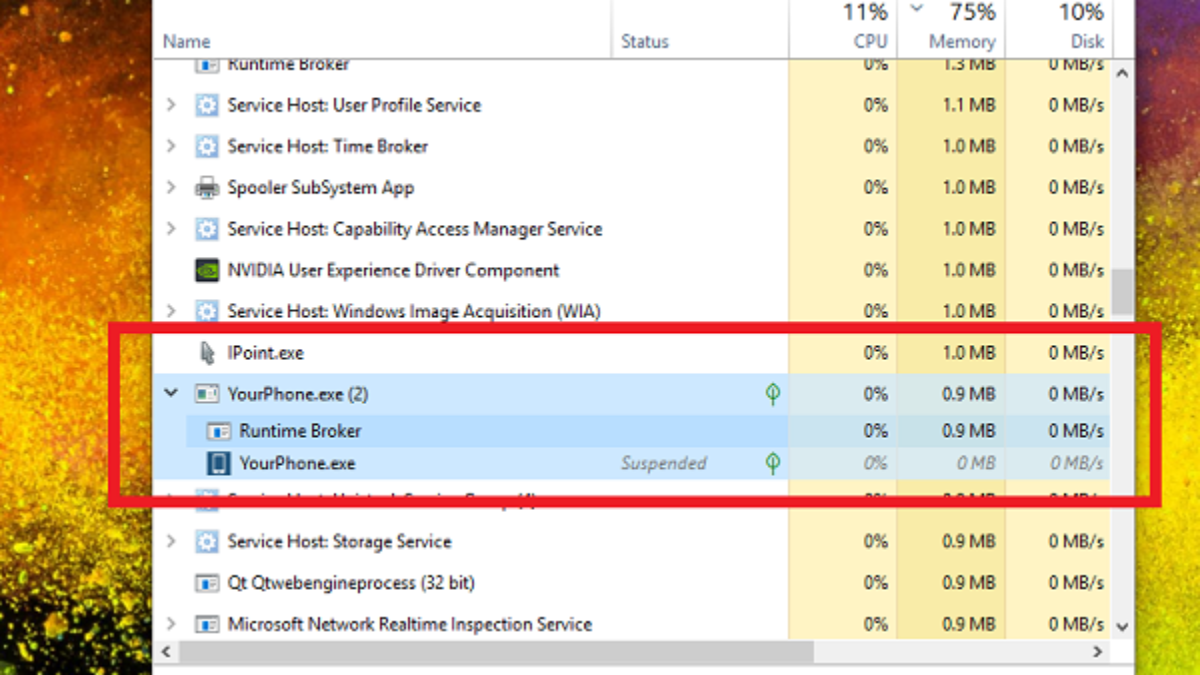
Task: Expand Service Host: Time Broker
Action: tap(171, 146)
